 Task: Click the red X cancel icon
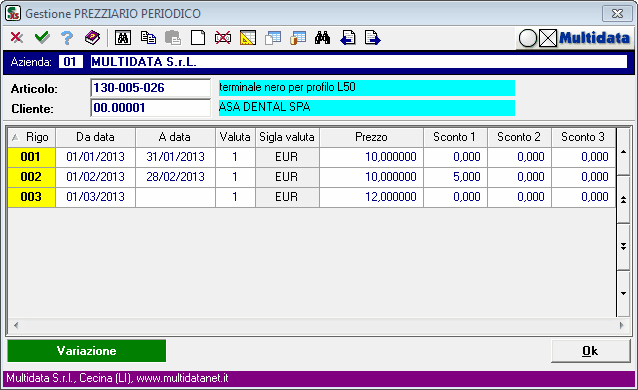click(17, 38)
